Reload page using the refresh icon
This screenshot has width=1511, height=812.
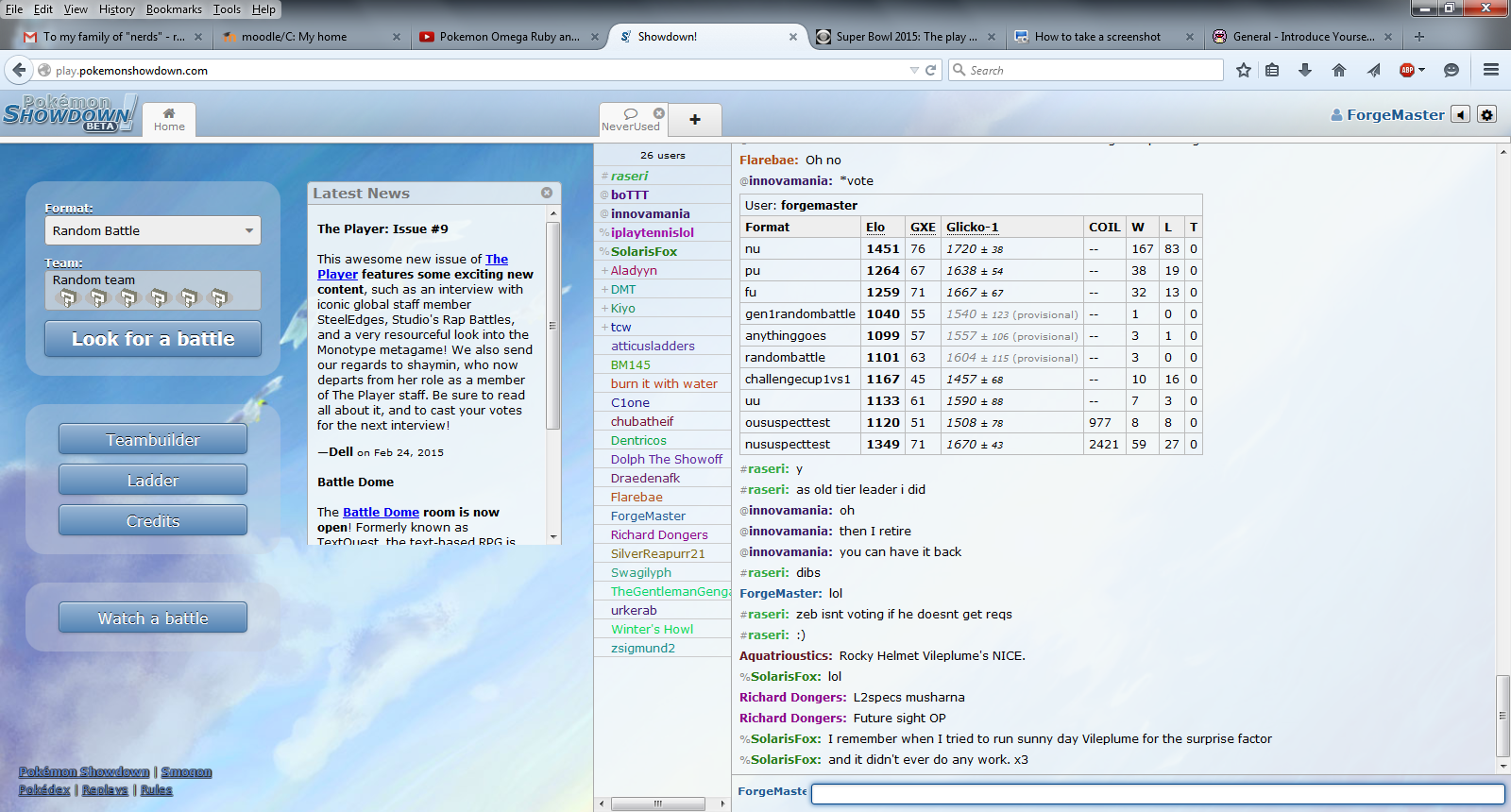[x=931, y=70]
